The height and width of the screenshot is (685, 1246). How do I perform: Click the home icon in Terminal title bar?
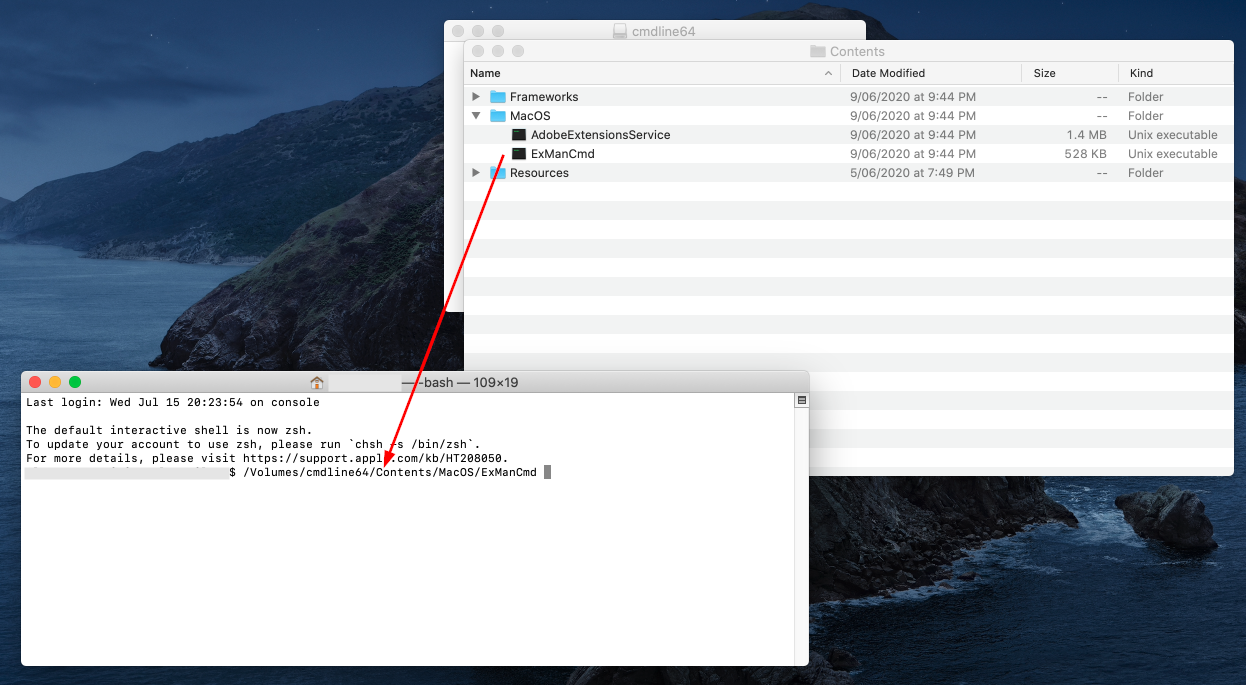[317, 383]
